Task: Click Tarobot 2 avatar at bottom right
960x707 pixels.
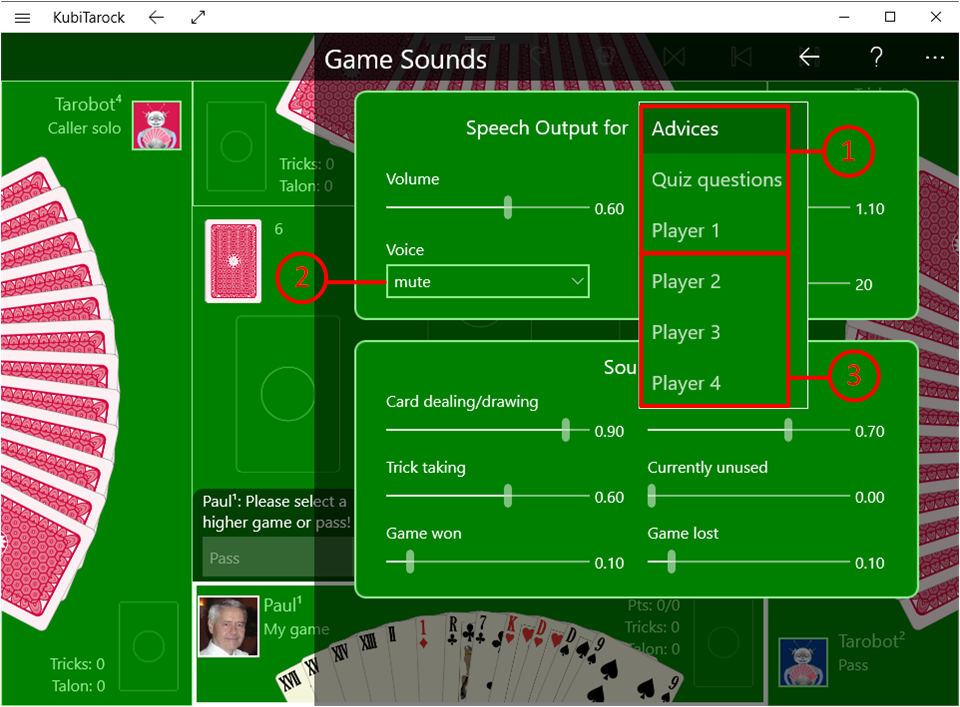Action: (804, 662)
